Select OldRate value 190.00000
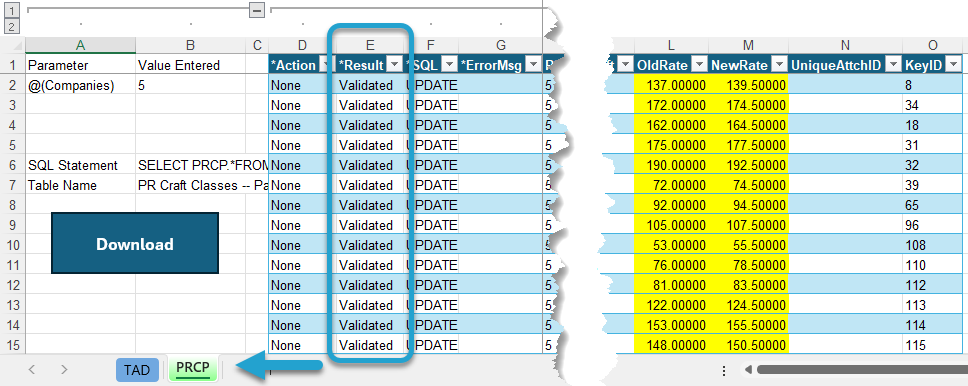The width and height of the screenshot is (968, 386). [671, 166]
